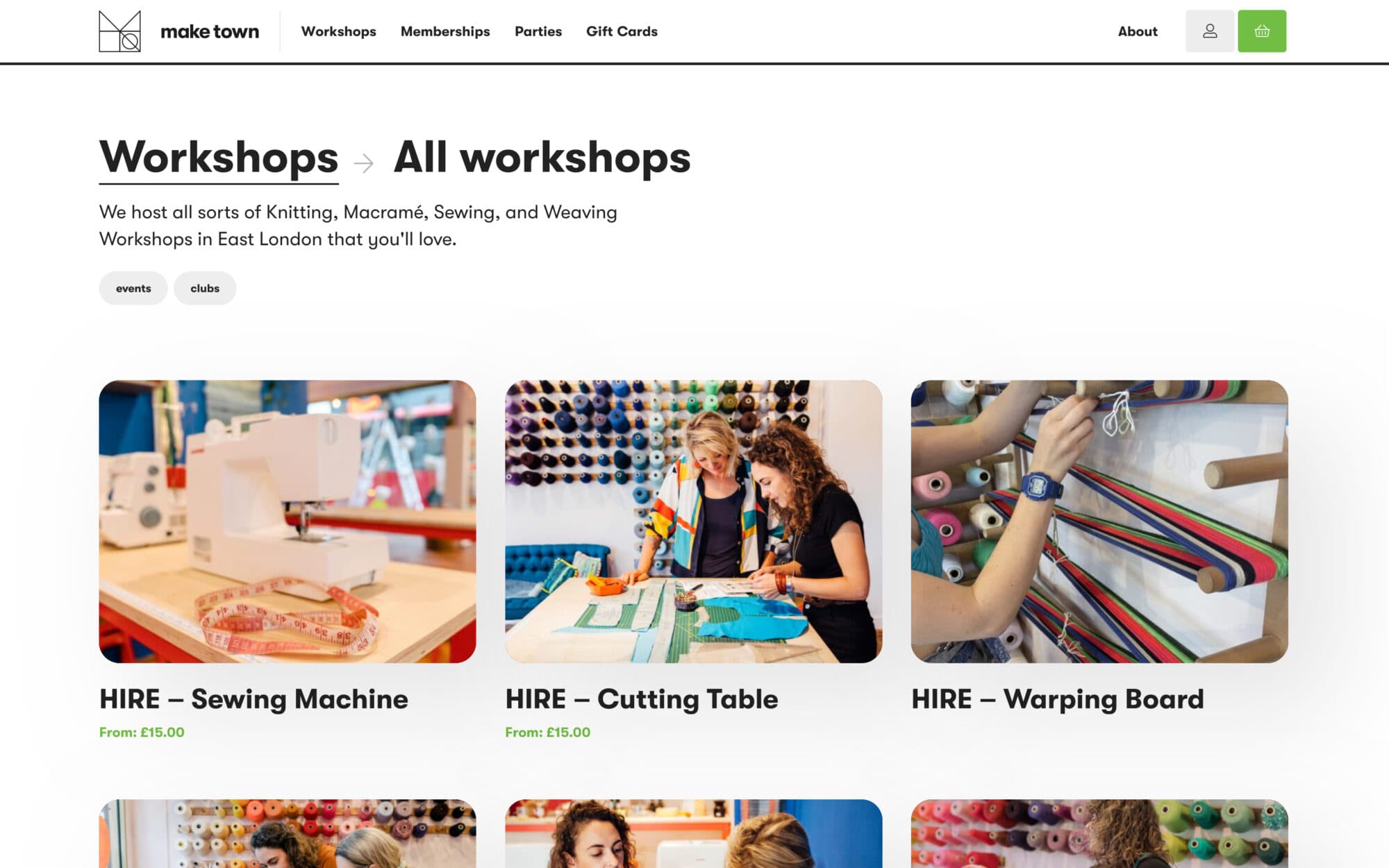This screenshot has width=1389, height=868.
Task: Click the underlined Workshops breadcrumb heading
Action: [x=219, y=159]
